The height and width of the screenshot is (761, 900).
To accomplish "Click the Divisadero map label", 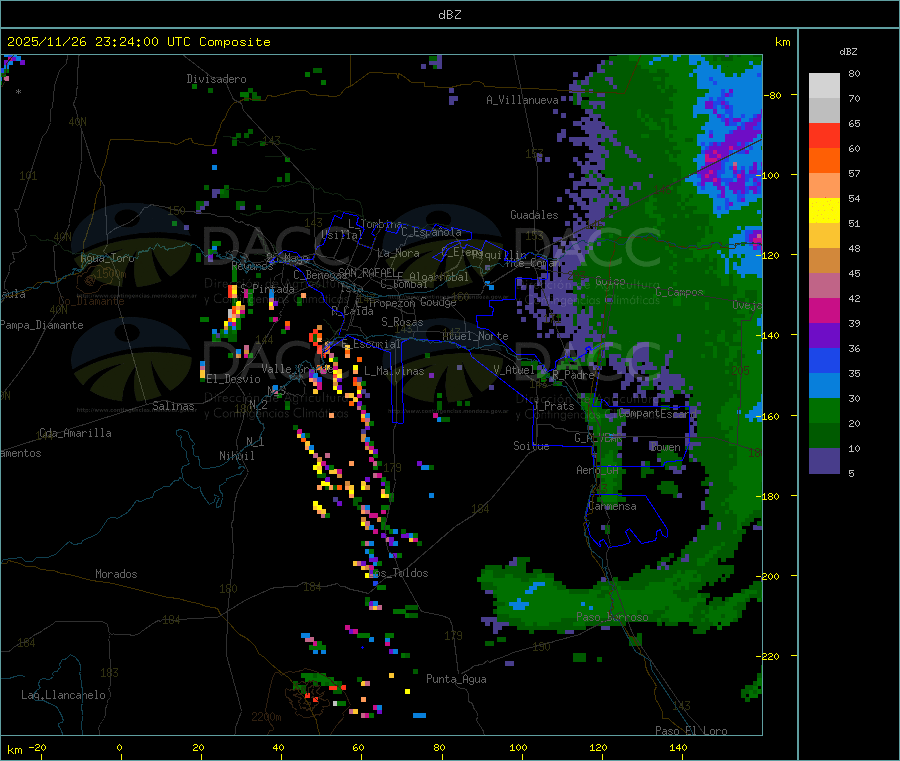I will [x=216, y=79].
